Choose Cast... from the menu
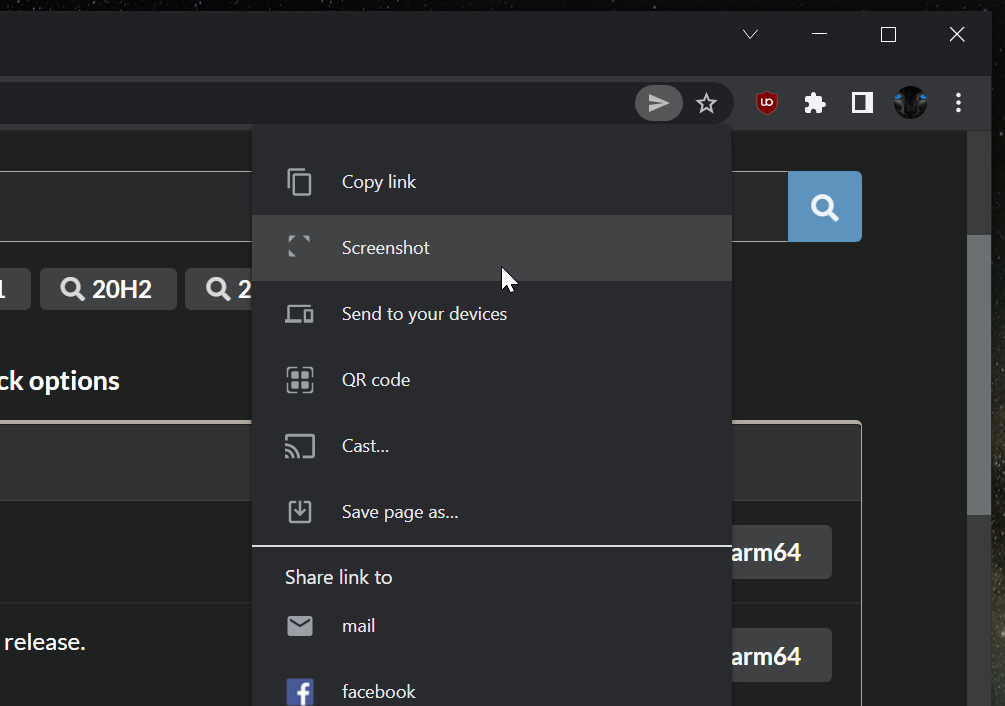The height and width of the screenshot is (706, 1005). tap(364, 446)
